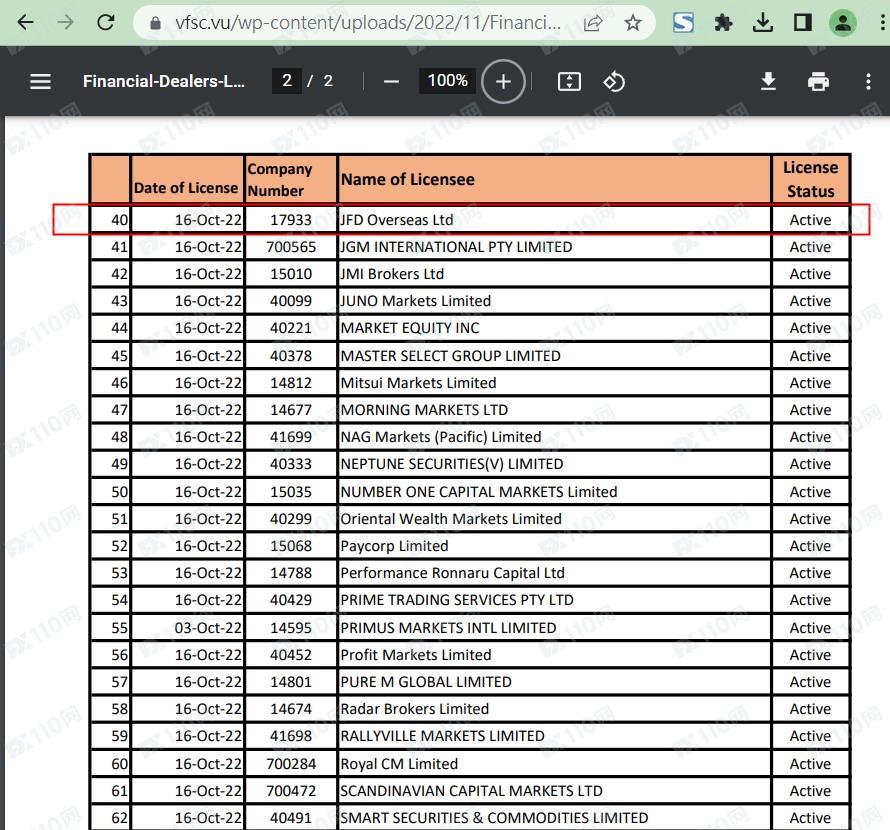
Task: Click the 'License Status' column header
Action: [x=811, y=179]
